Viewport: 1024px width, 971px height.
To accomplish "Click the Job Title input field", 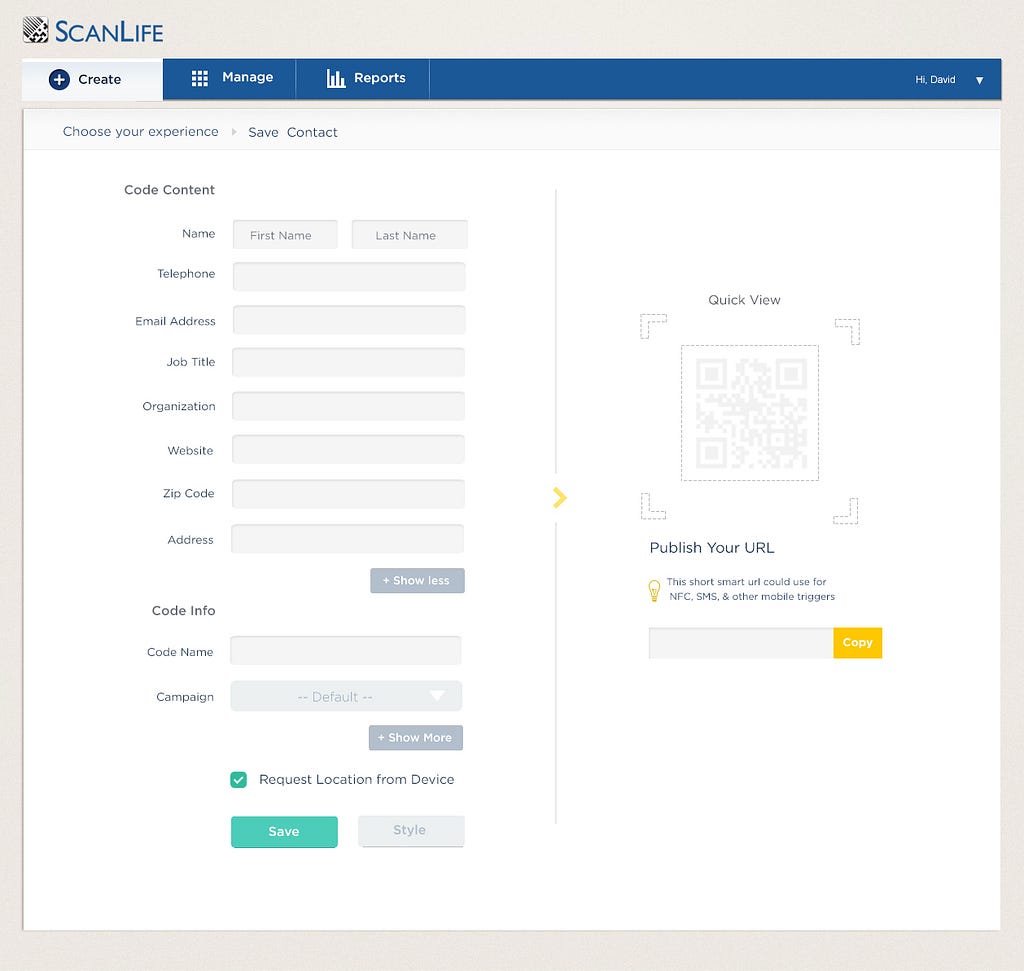I will click(x=348, y=362).
